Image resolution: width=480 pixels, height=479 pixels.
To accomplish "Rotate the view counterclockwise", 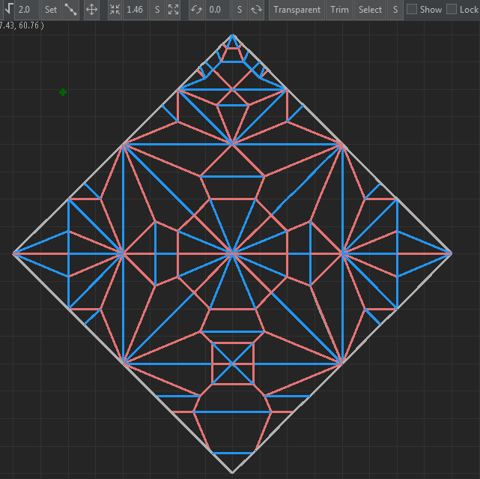I will [x=196, y=10].
